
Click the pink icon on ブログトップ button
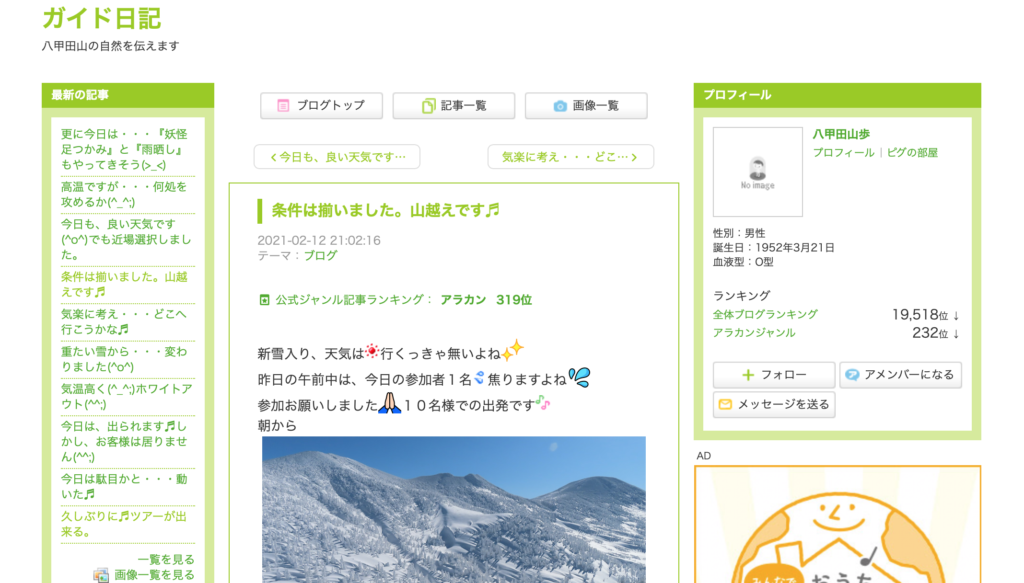pyautogui.click(x=283, y=106)
